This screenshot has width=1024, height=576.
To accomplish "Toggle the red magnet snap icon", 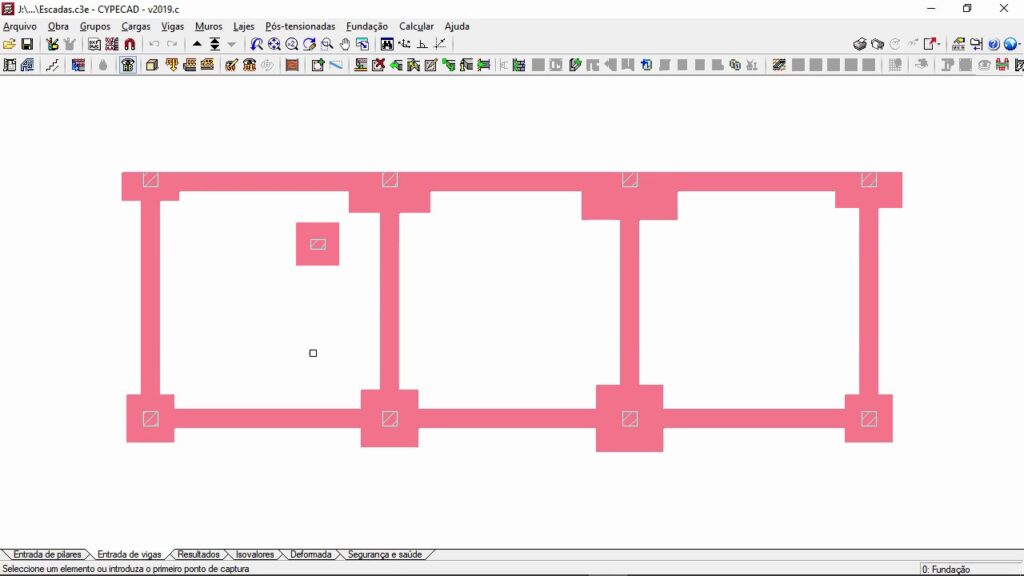I will tap(129, 44).
